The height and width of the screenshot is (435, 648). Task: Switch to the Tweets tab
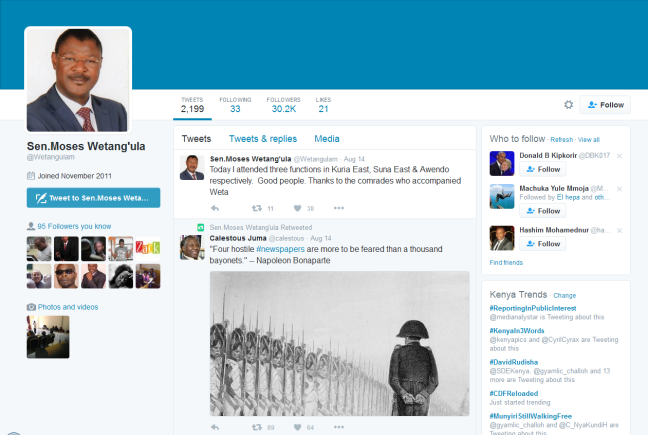click(196, 139)
